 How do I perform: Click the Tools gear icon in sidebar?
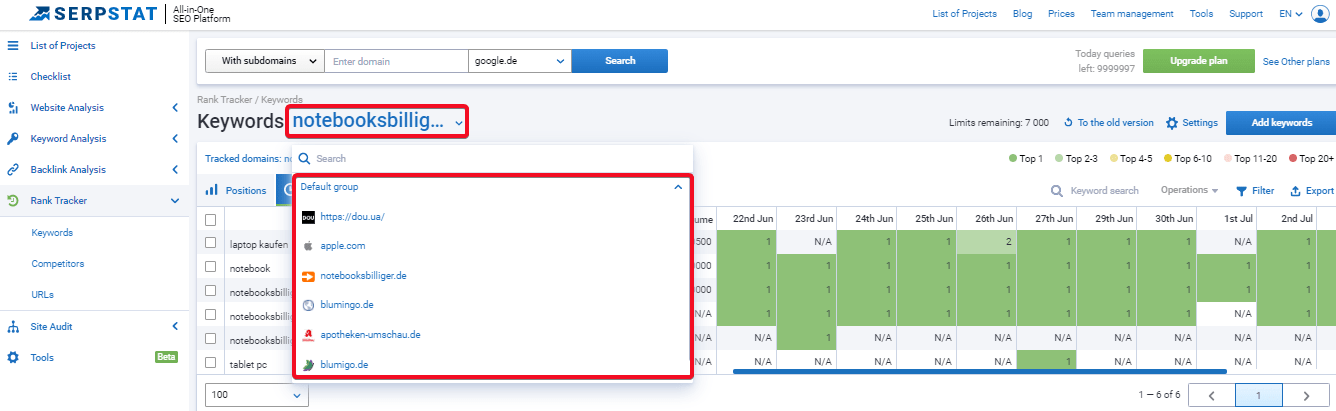point(13,357)
